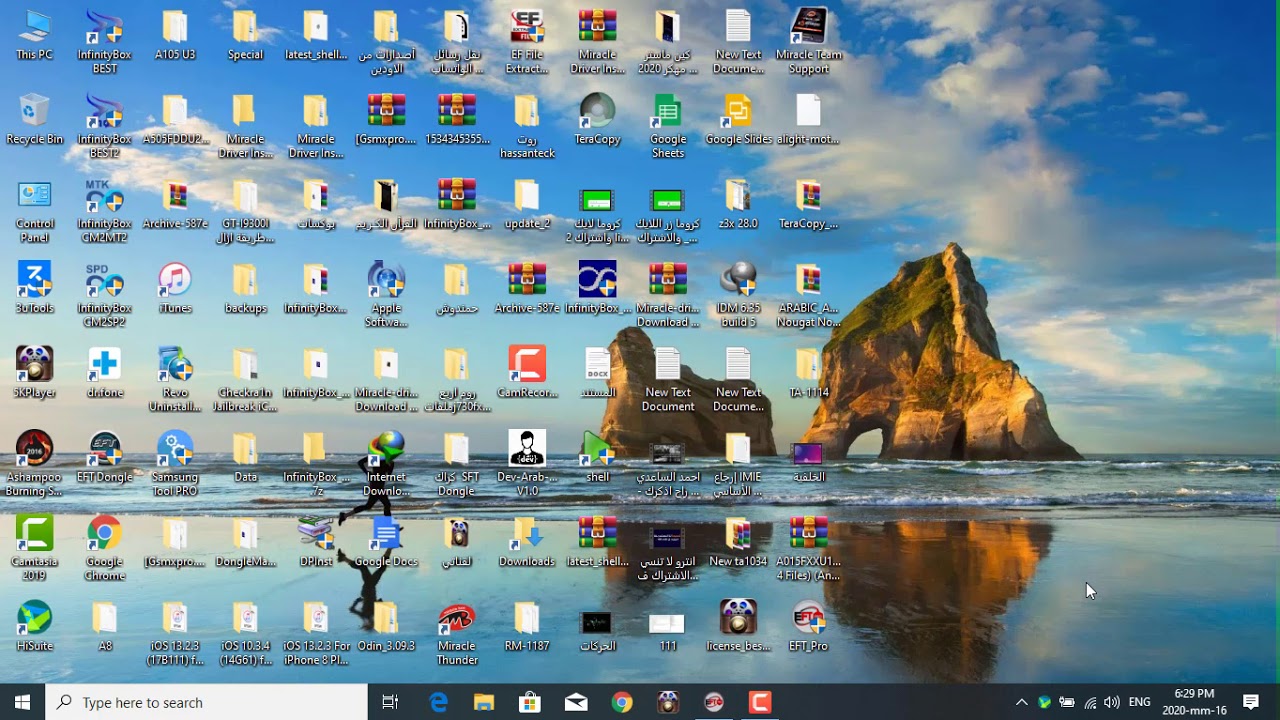Select the Samsung Tool PRO icon

[175, 464]
